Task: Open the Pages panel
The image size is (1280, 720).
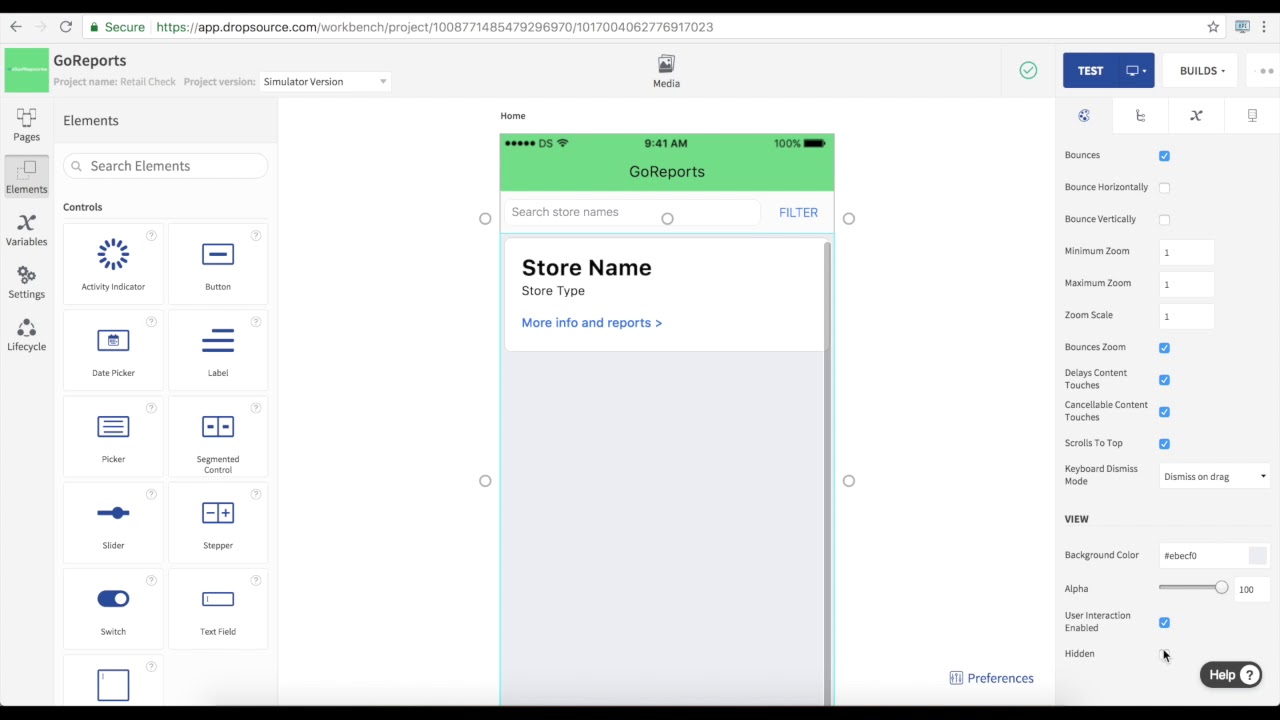Action: 26,125
